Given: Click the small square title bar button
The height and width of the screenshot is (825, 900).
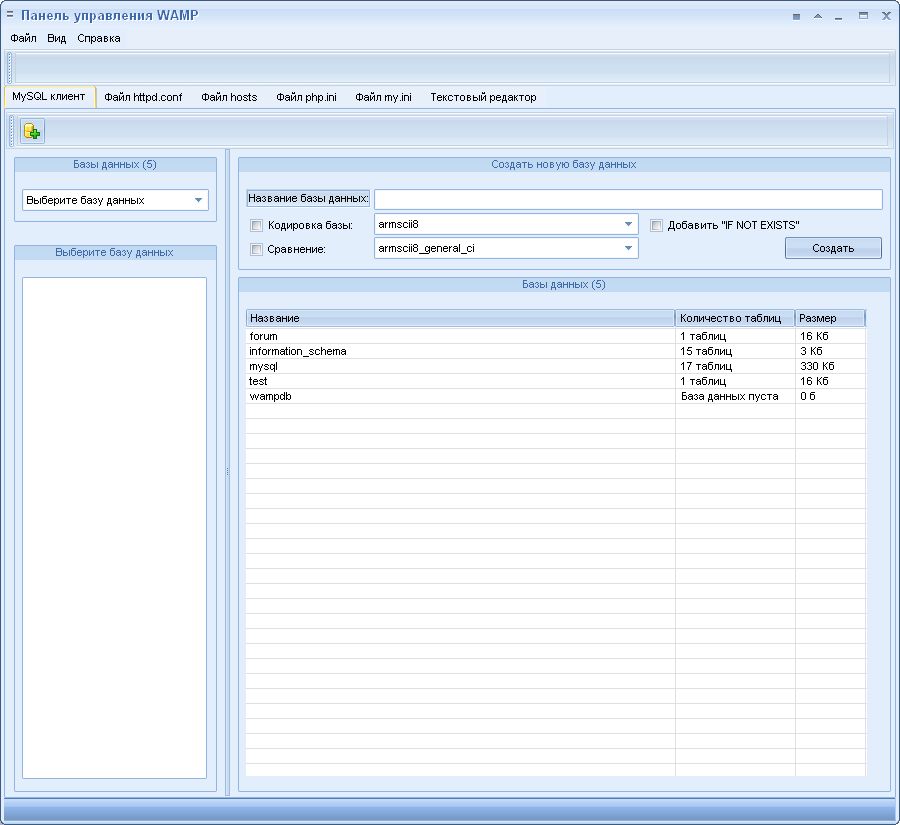Looking at the screenshot, I should (796, 17).
